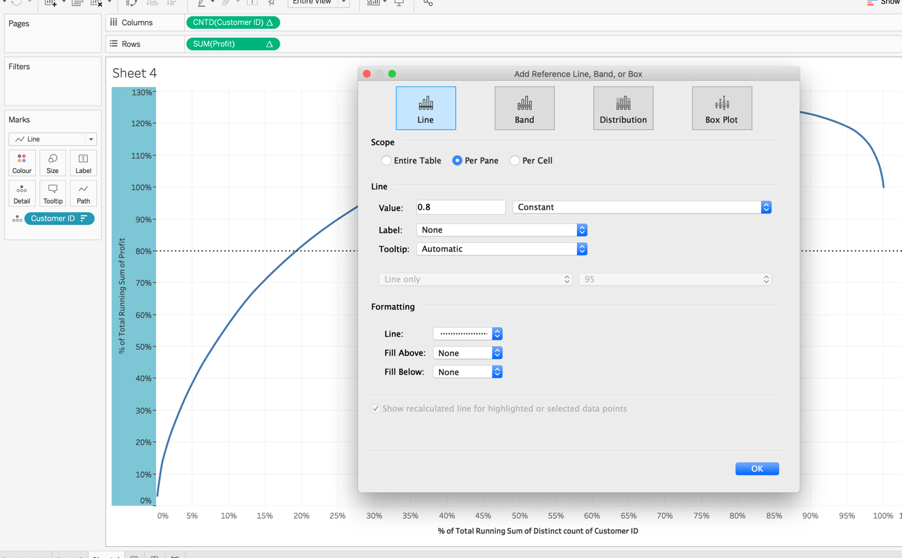Click the Filters shelf label
902x558 pixels.
(x=19, y=67)
